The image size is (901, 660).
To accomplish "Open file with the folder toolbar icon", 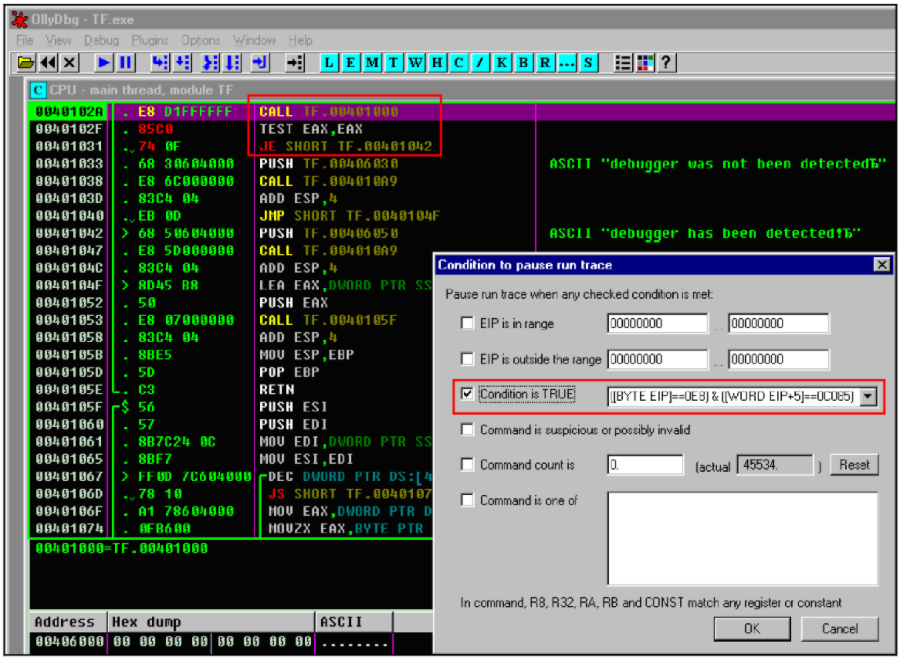I will 25,63.
